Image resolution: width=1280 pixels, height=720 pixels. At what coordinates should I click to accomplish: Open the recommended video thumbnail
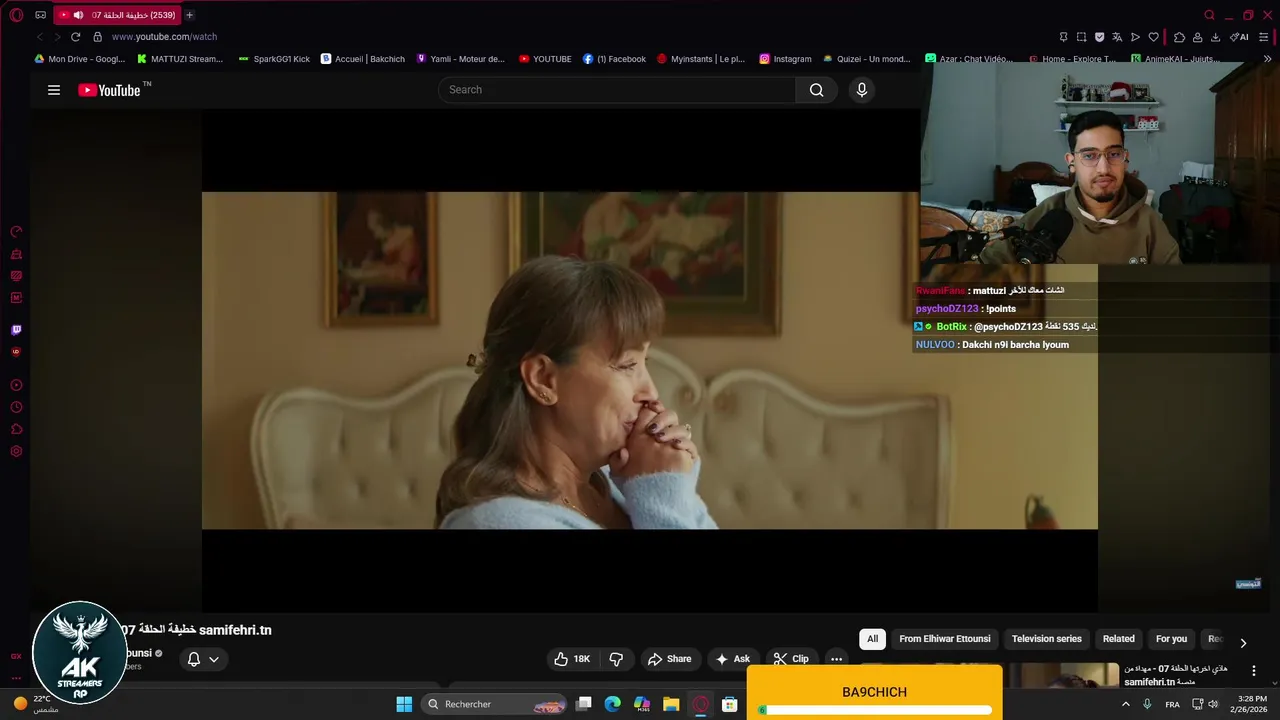pyautogui.click(x=1064, y=675)
